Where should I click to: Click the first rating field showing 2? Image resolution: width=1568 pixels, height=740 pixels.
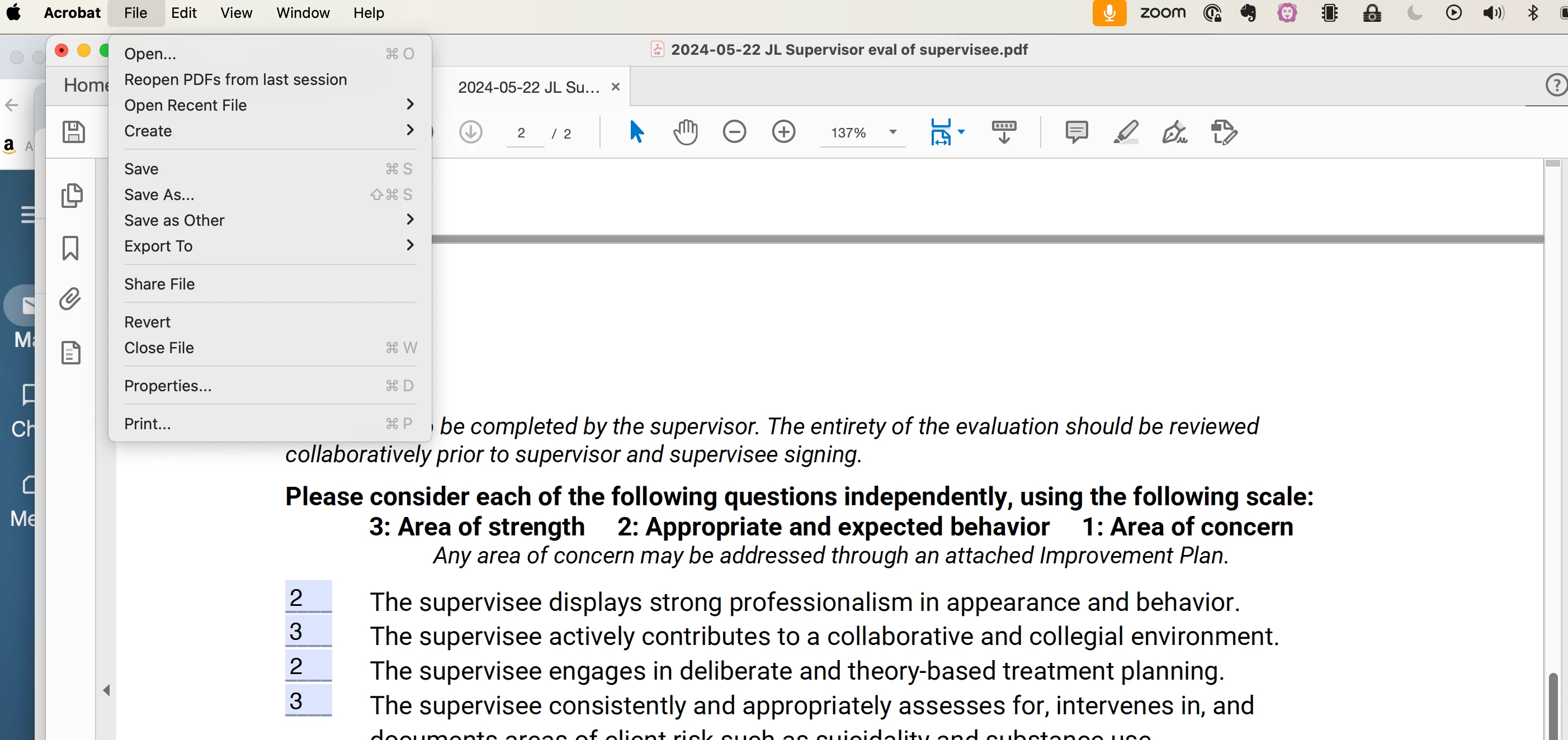coord(308,597)
